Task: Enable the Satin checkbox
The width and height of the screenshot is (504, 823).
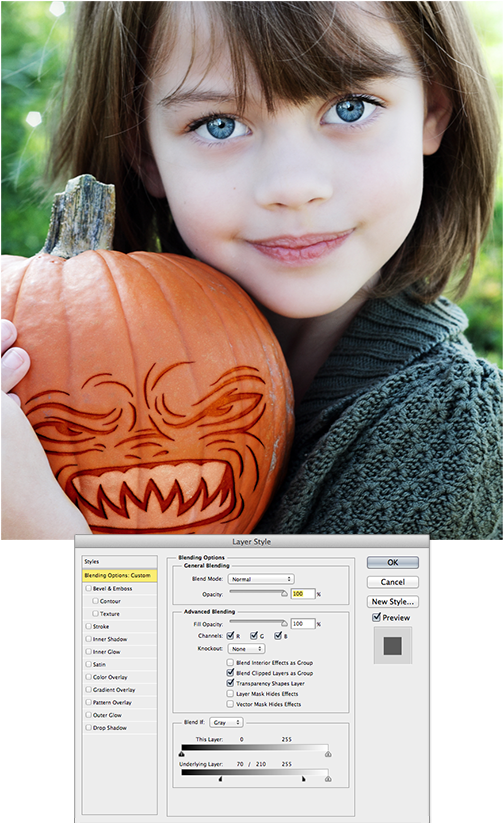Action: (89, 664)
